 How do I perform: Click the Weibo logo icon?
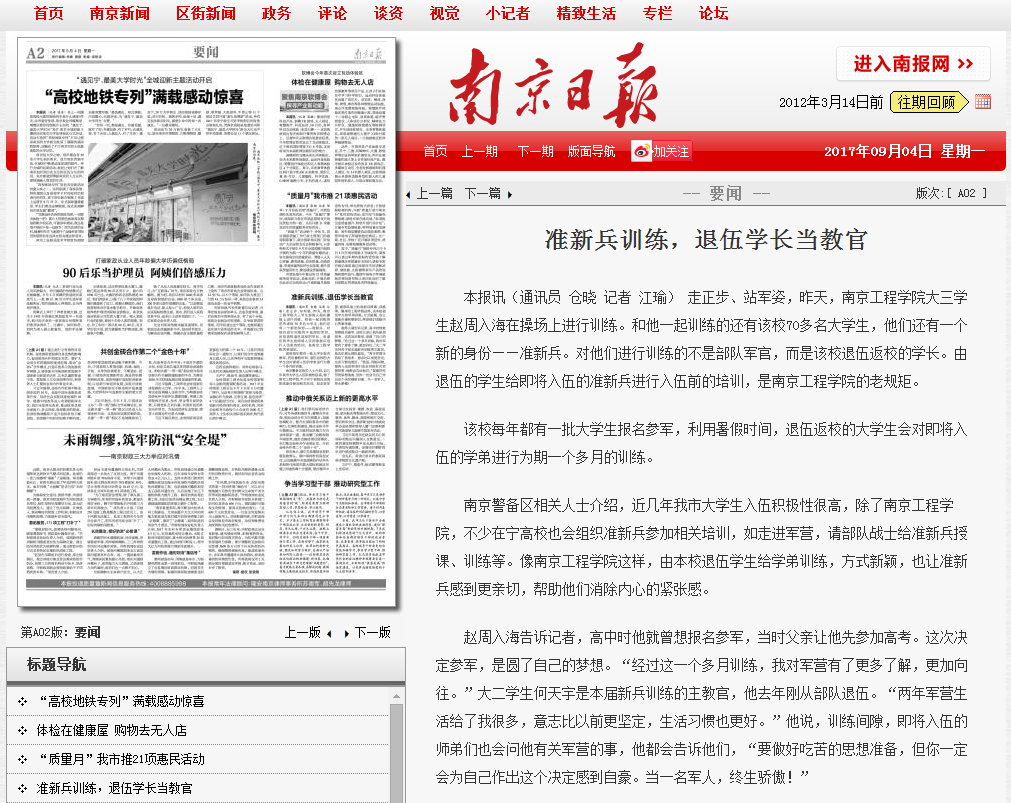[x=640, y=151]
